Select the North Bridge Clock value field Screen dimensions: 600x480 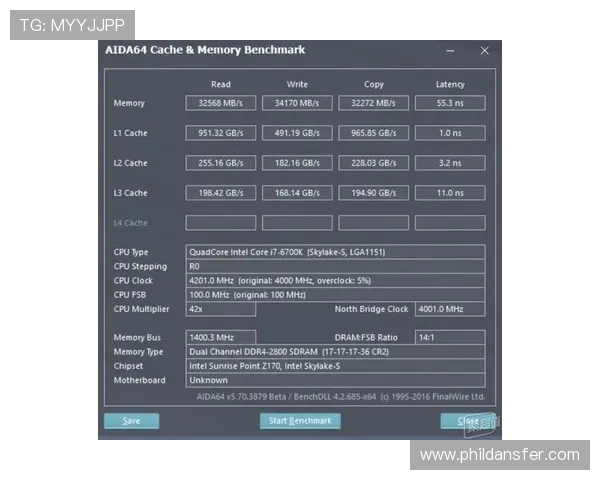click(x=450, y=309)
